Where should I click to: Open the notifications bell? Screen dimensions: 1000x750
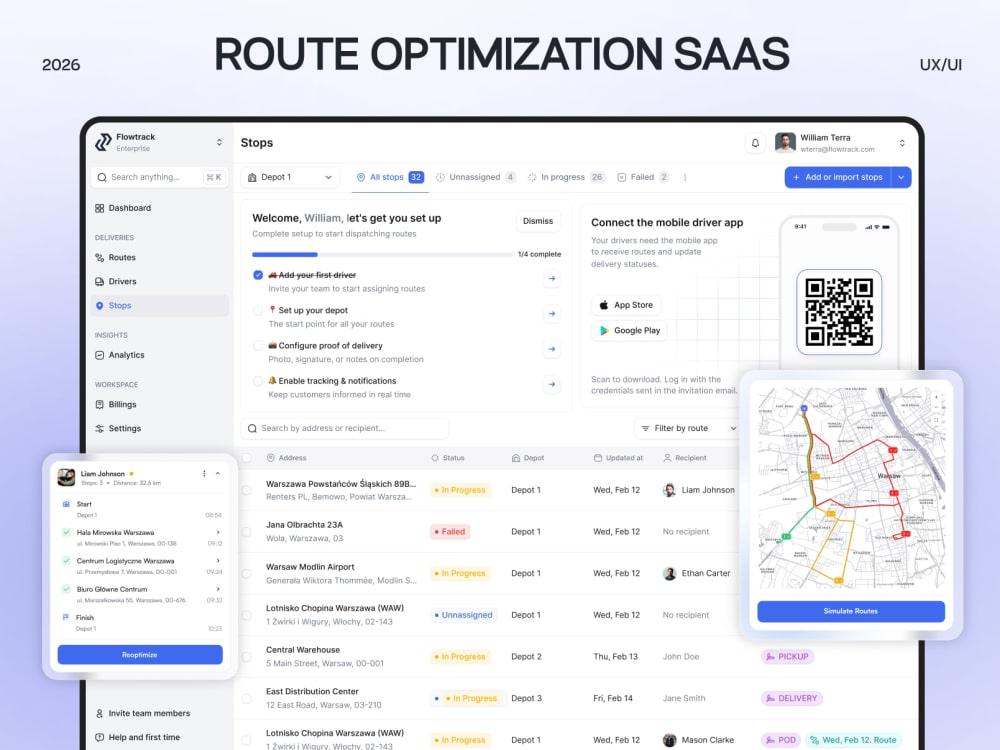click(755, 143)
